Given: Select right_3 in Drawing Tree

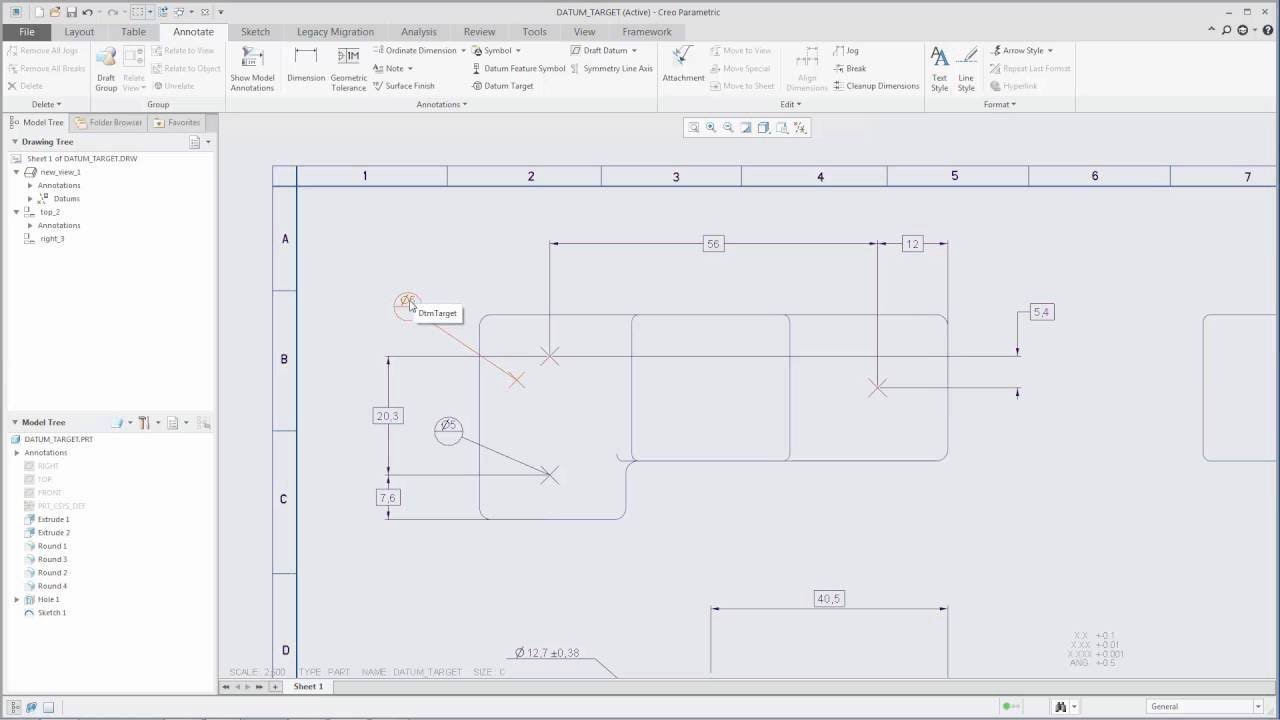Looking at the screenshot, I should (51, 238).
